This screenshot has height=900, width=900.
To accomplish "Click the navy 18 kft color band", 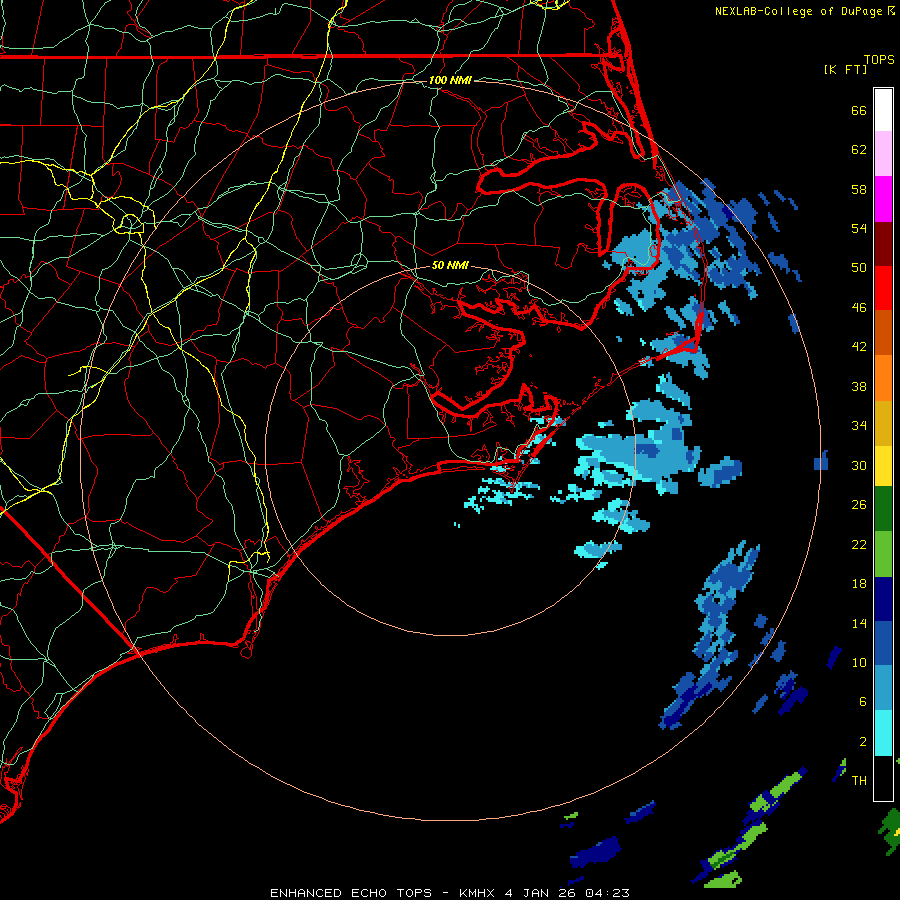I will (x=883, y=599).
